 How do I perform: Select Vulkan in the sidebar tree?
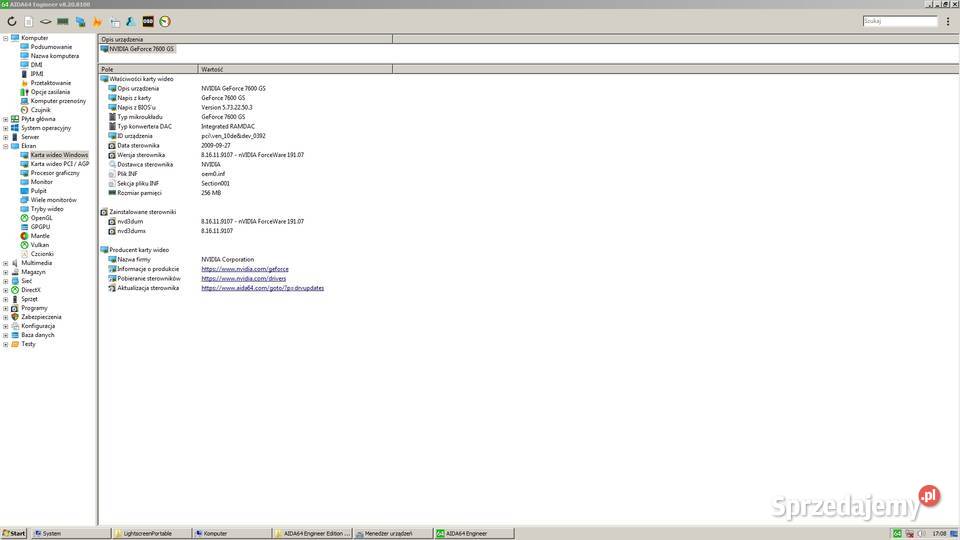click(39, 245)
